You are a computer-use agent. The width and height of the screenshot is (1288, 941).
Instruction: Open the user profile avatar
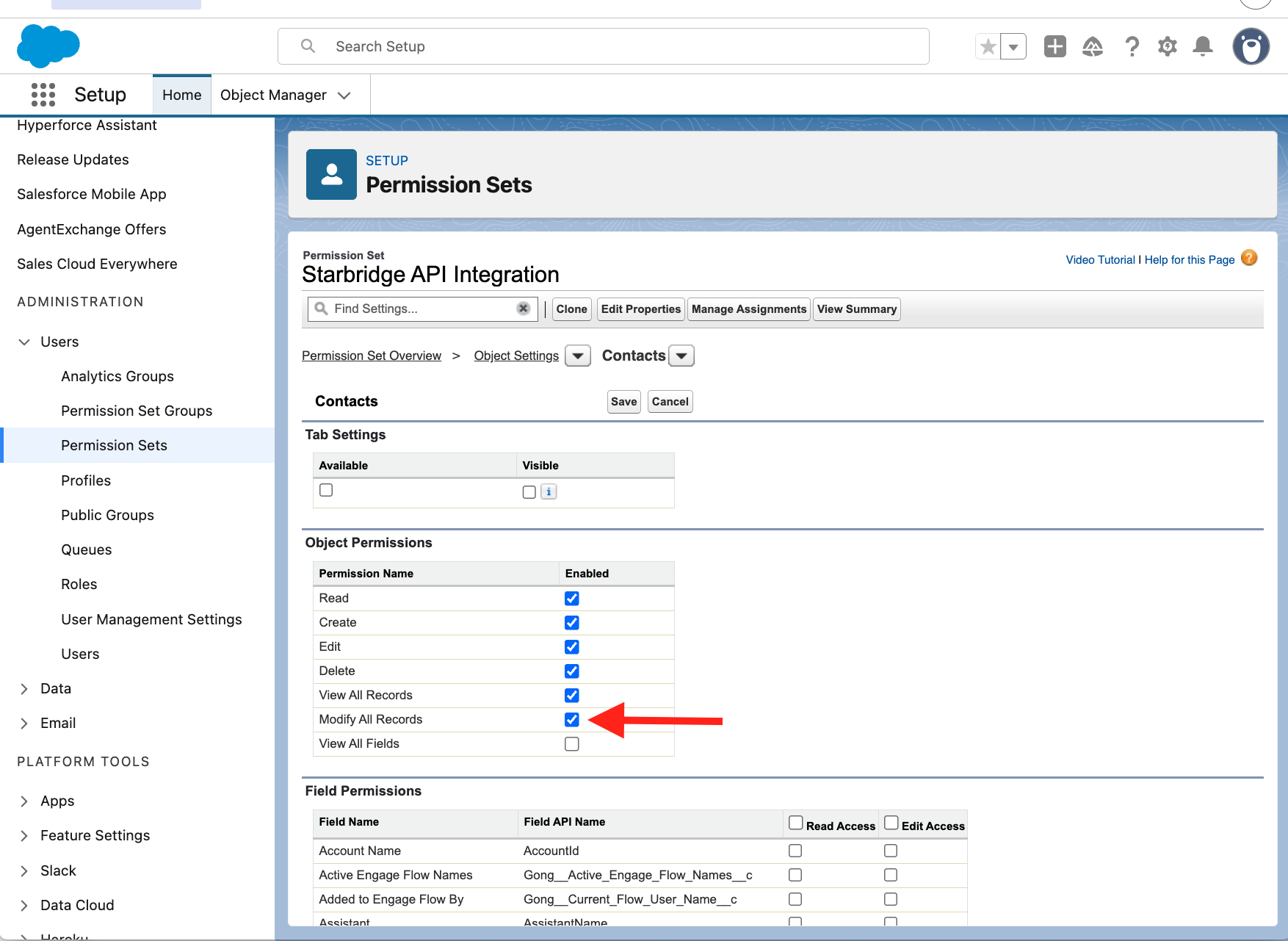point(1251,47)
